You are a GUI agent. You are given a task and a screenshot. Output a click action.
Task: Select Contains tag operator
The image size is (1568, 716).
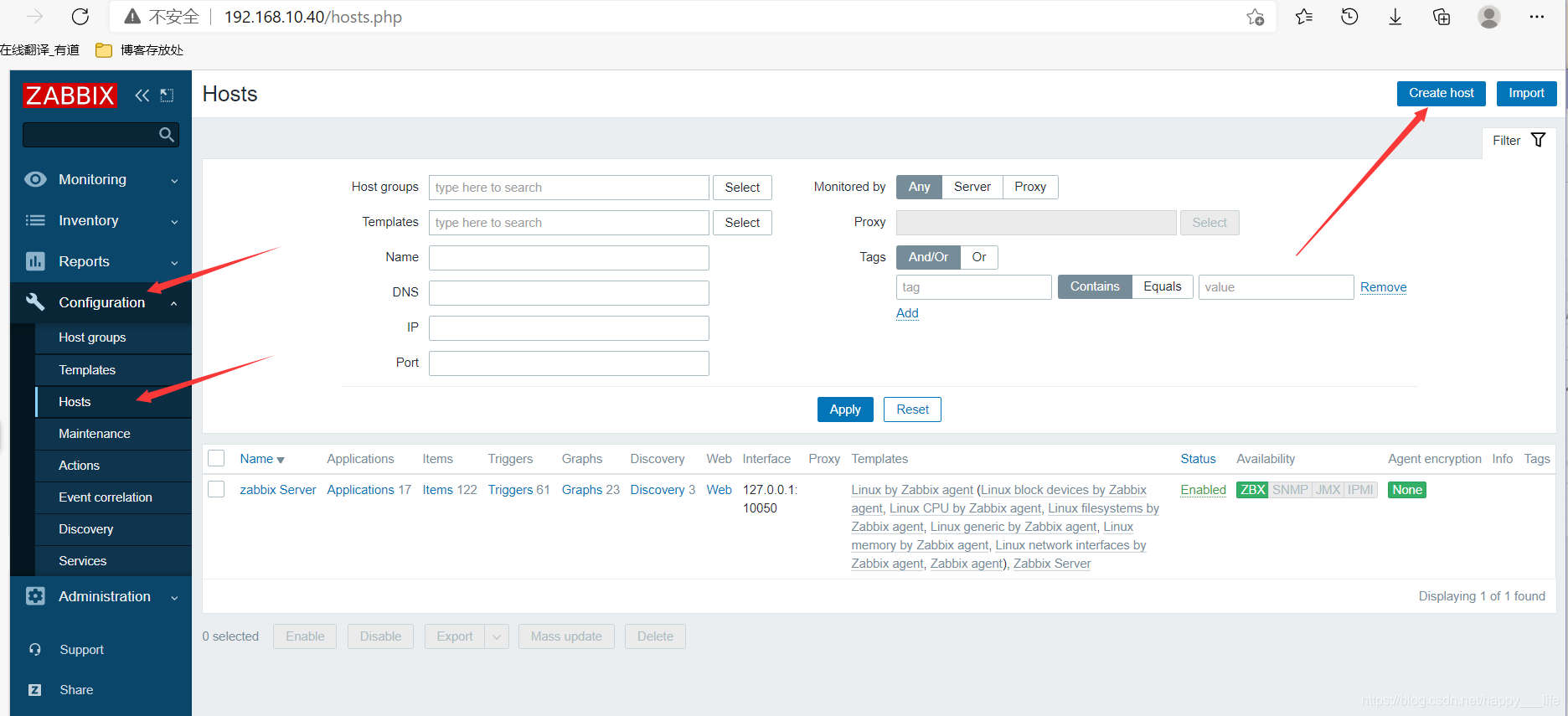[1095, 286]
